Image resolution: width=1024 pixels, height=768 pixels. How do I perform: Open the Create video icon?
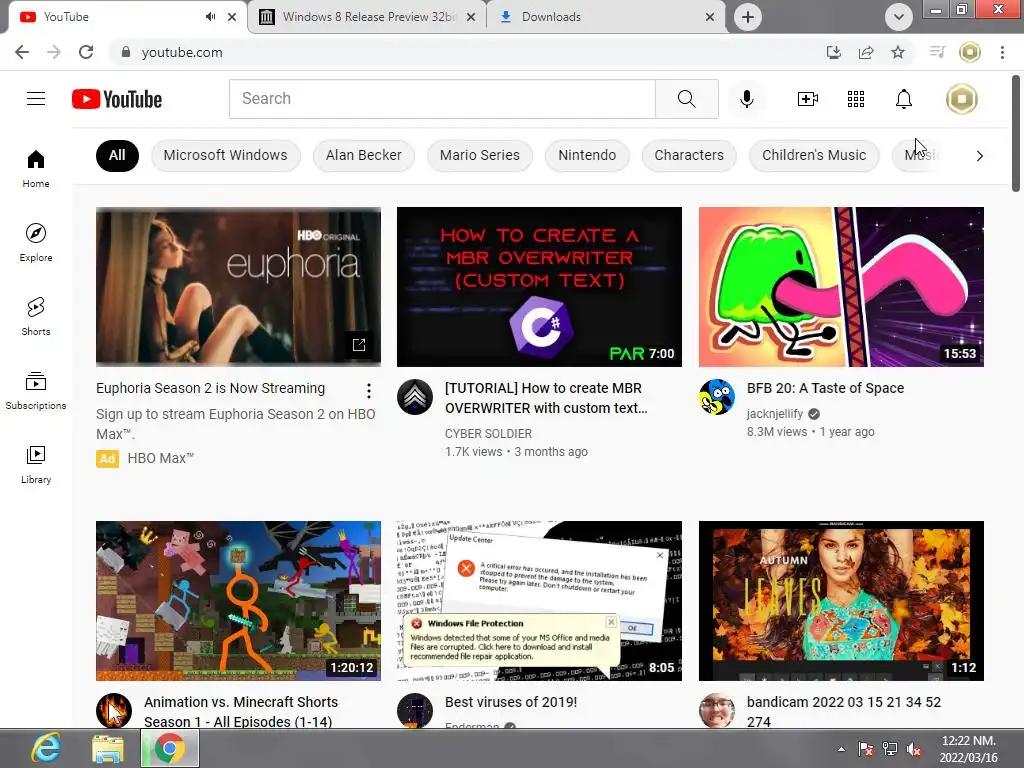pos(808,99)
